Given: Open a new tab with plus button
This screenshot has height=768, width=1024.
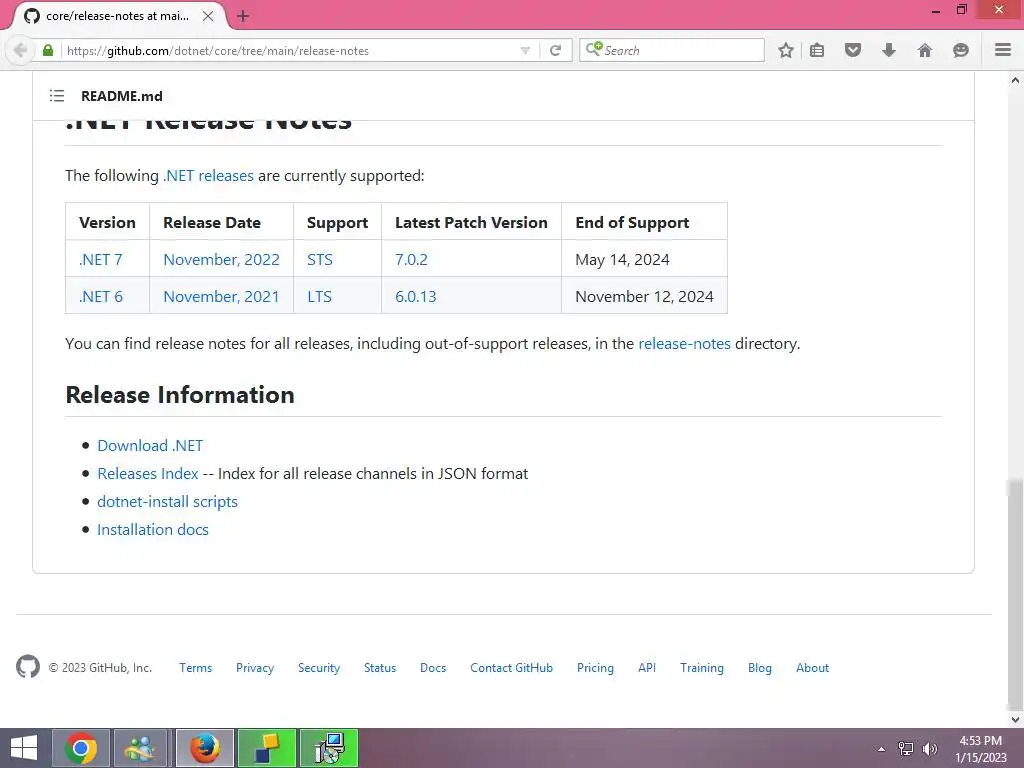Looking at the screenshot, I should [x=243, y=16].
